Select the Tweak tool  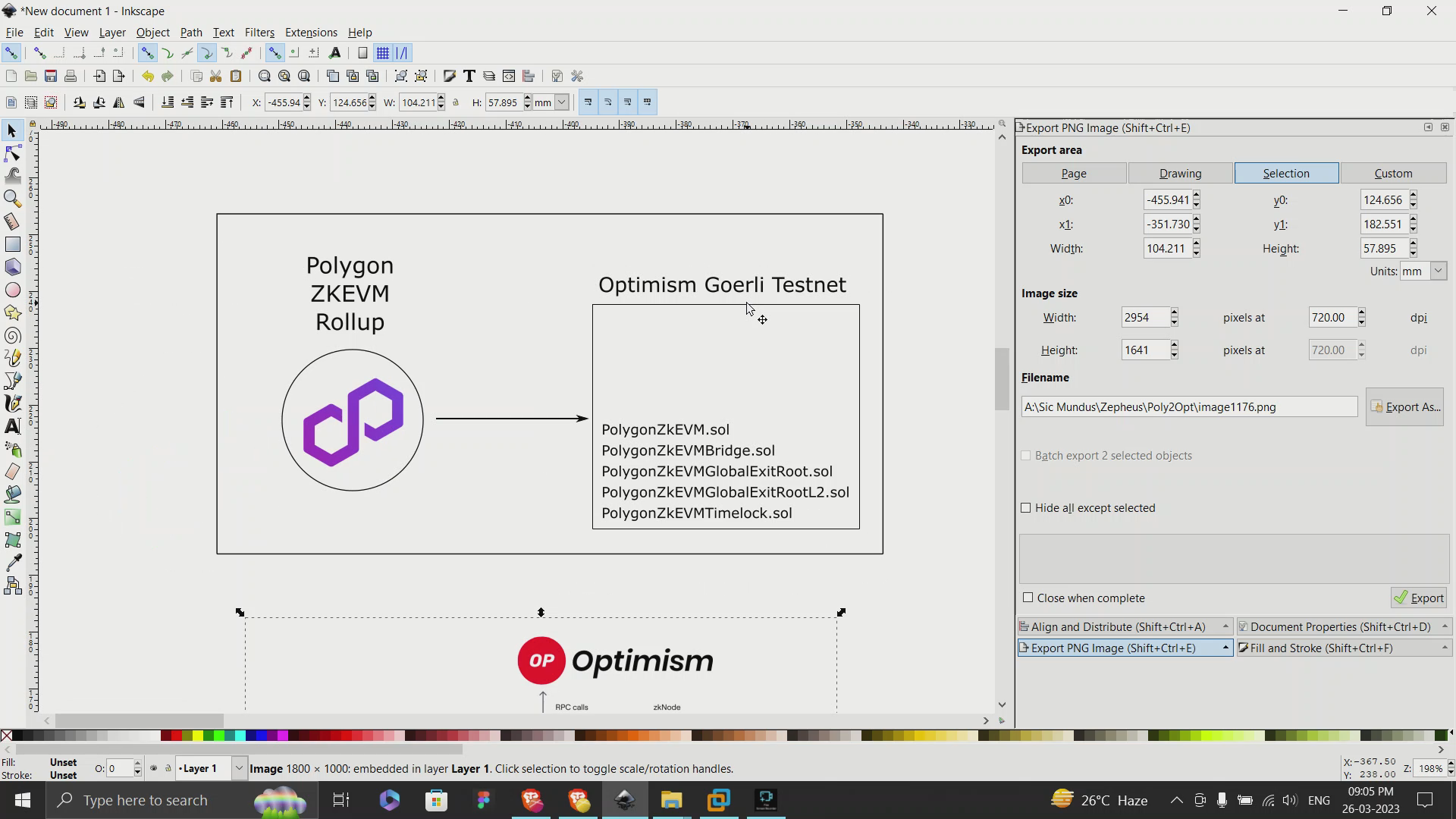[x=12, y=176]
